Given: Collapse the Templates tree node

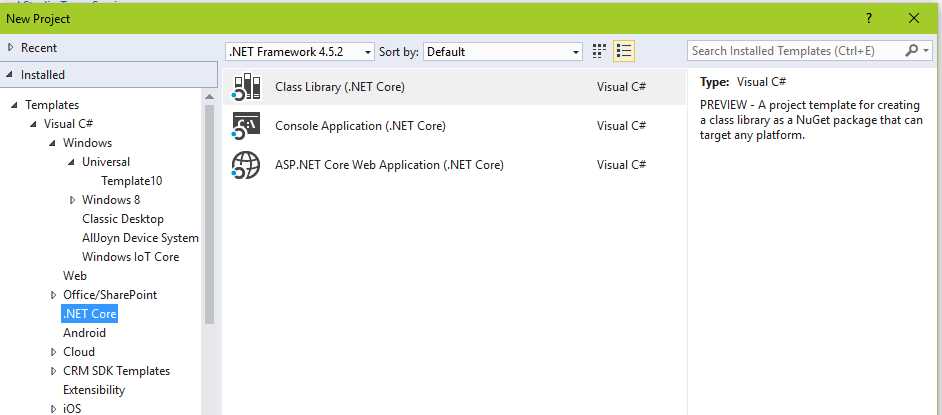Looking at the screenshot, I should point(14,105).
